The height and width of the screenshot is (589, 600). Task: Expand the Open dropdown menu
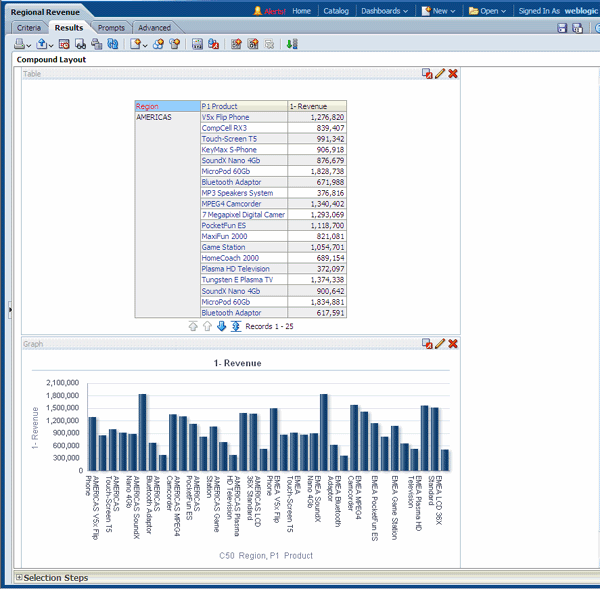(x=487, y=11)
